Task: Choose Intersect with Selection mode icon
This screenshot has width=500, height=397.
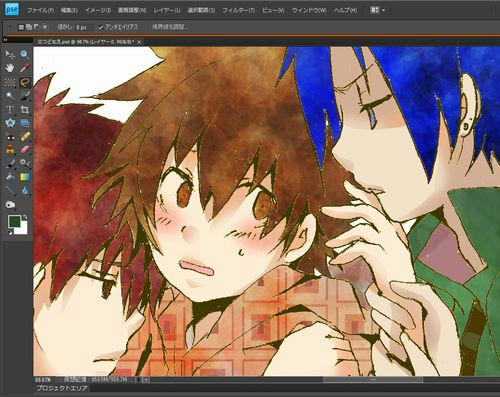Action: click(x=46, y=27)
